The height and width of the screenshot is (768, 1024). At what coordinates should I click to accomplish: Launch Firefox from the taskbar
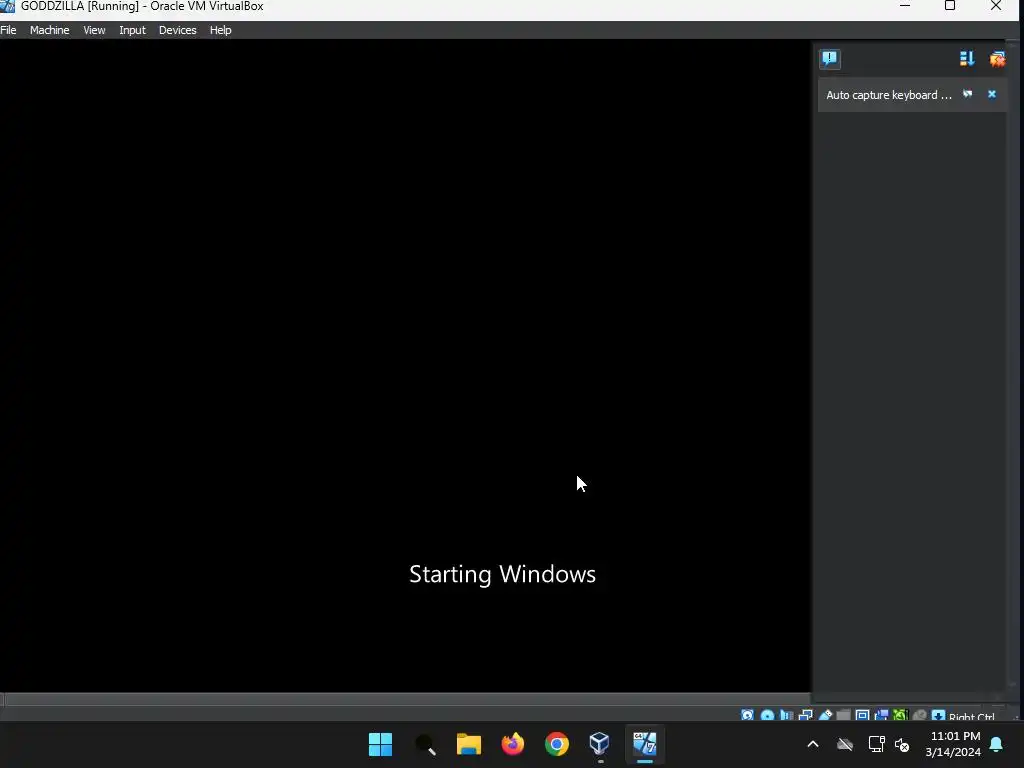513,744
